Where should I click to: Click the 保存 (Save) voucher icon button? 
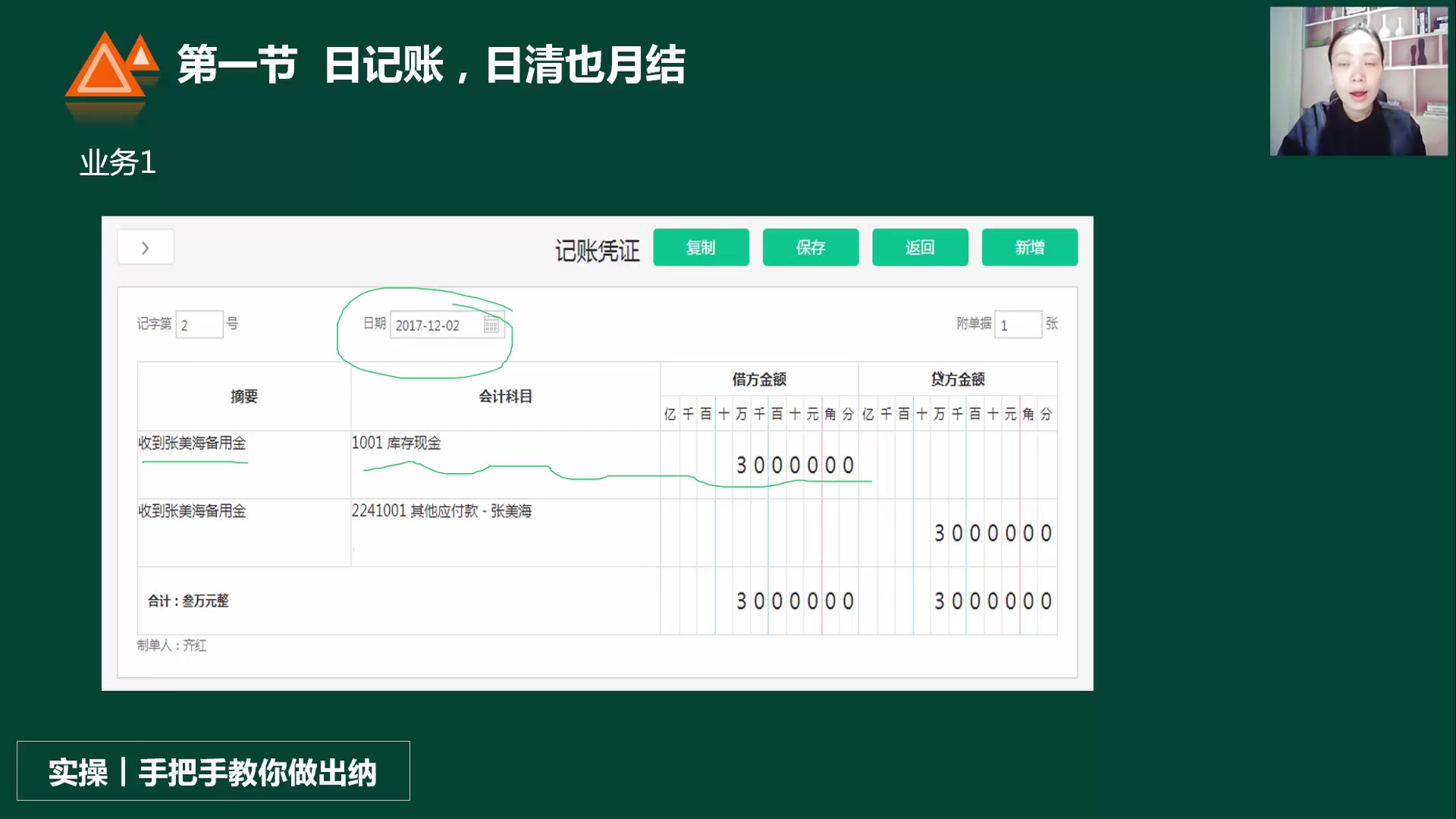pos(810,247)
